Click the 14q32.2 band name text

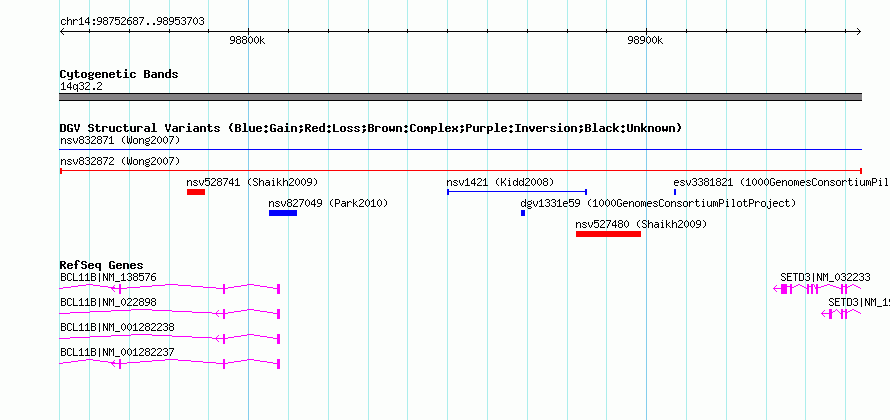tap(81, 87)
